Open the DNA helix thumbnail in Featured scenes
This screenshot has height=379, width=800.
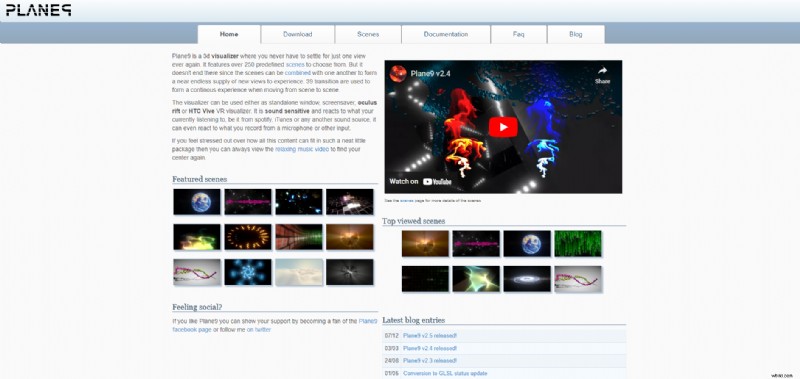(197, 272)
